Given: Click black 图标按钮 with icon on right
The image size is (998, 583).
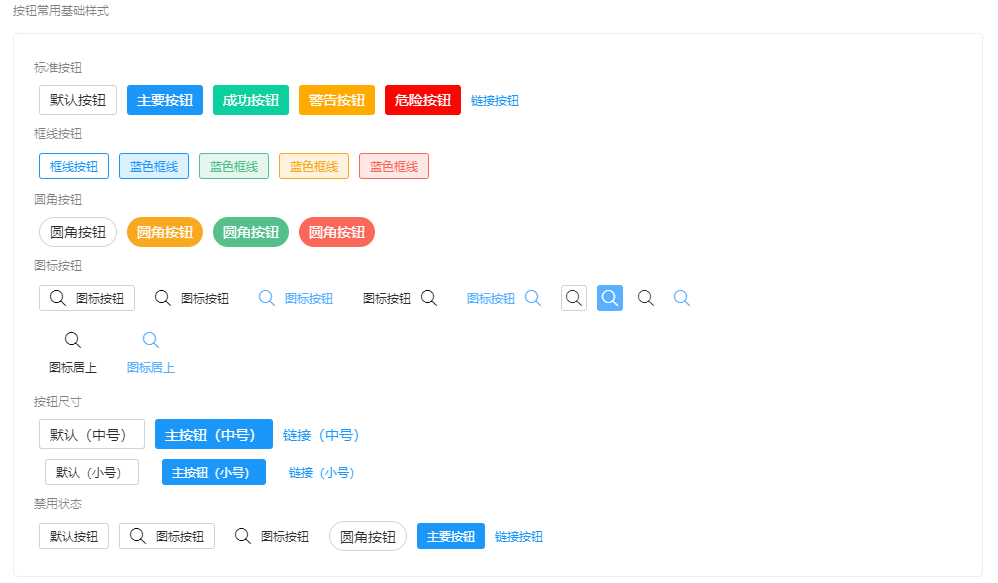Looking at the screenshot, I should pyautogui.click(x=400, y=298).
